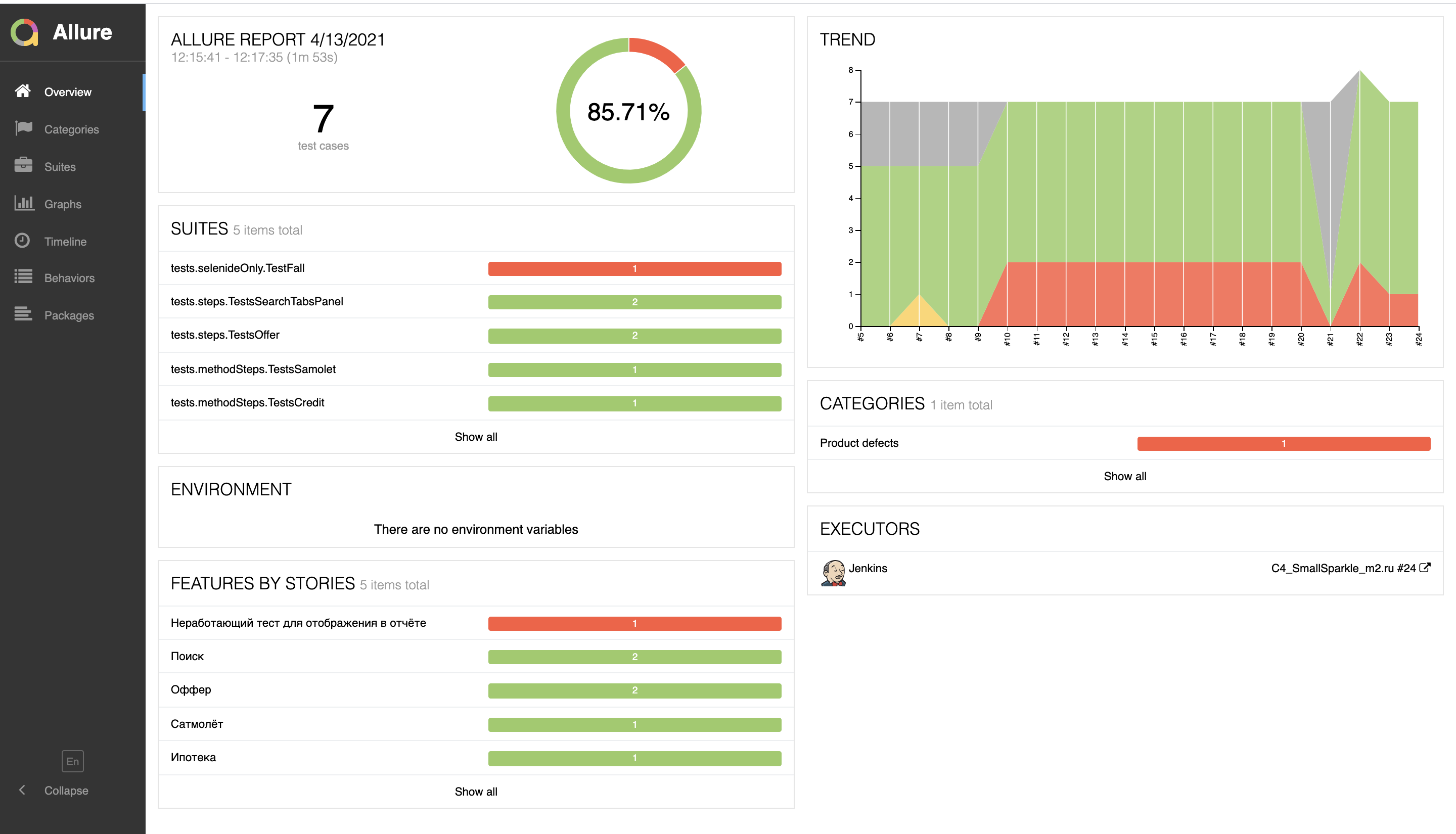Click Show all under Categories

(x=1125, y=477)
